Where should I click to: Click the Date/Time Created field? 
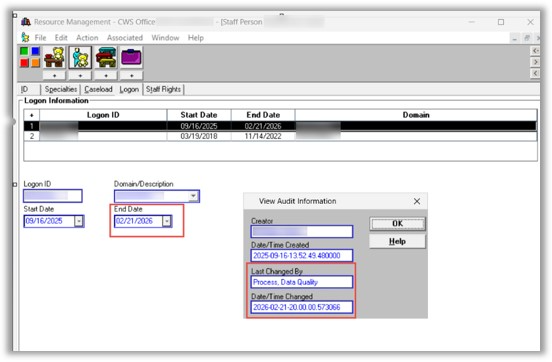302,256
